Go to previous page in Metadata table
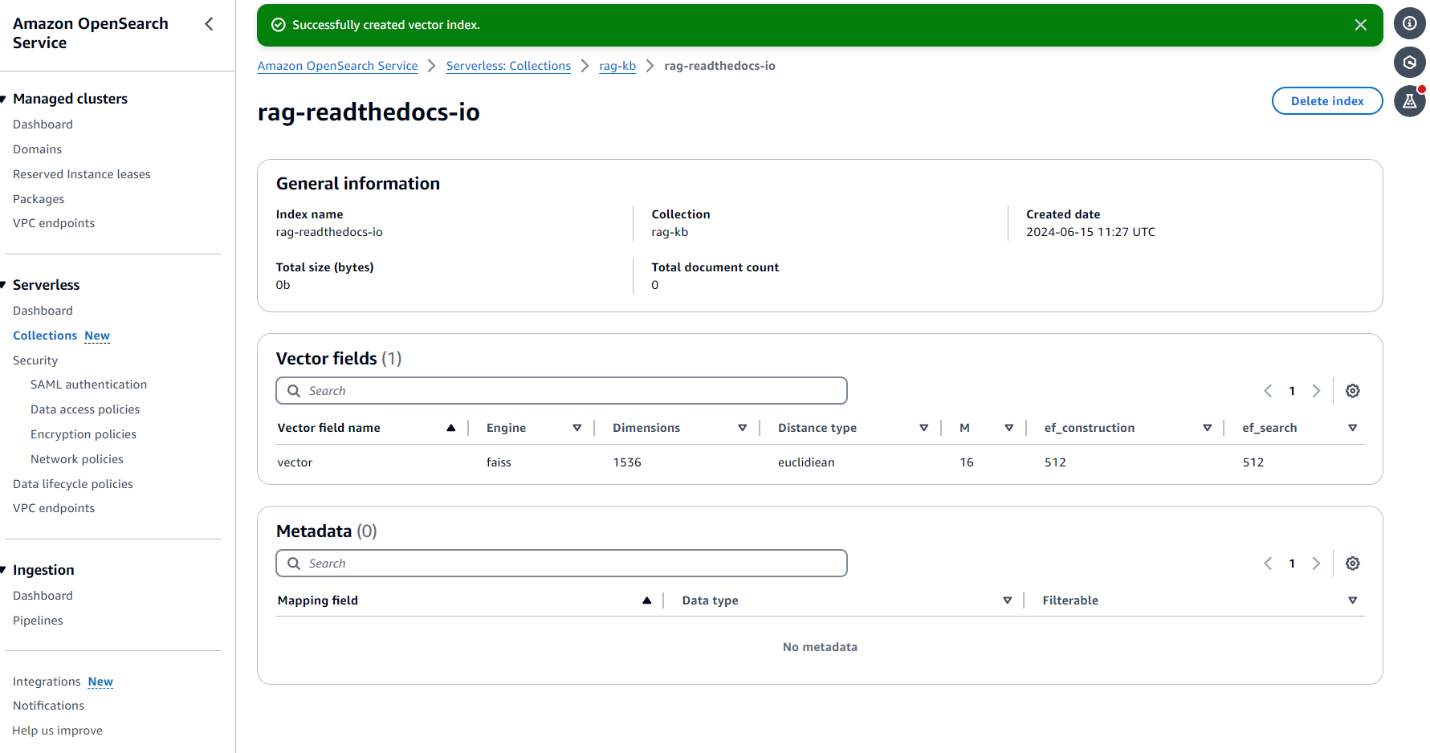This screenshot has height=753, width=1430. pos(1267,564)
